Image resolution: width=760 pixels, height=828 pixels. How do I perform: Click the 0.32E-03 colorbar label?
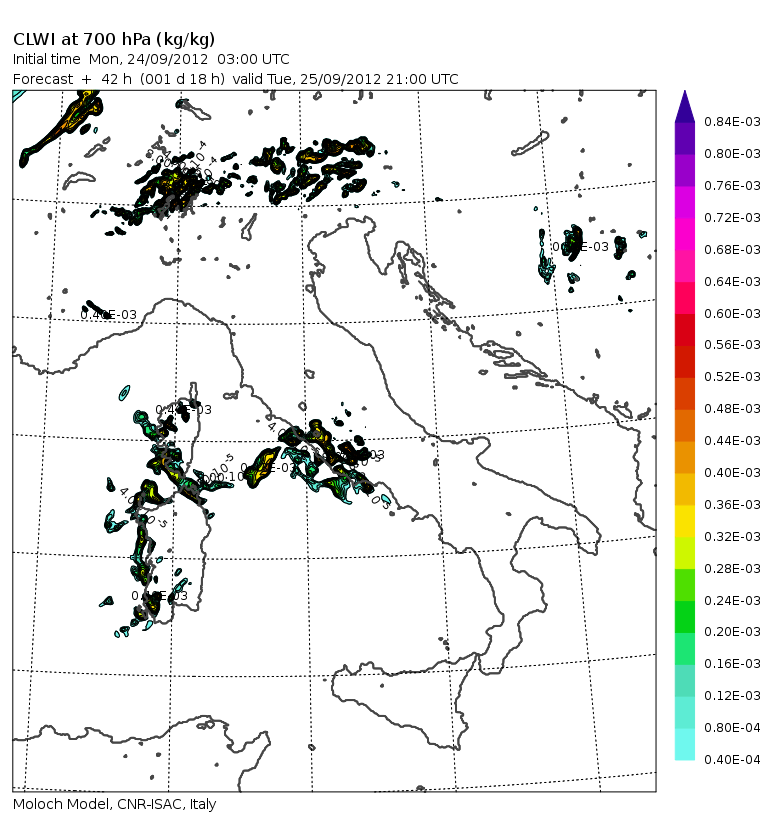point(732,537)
